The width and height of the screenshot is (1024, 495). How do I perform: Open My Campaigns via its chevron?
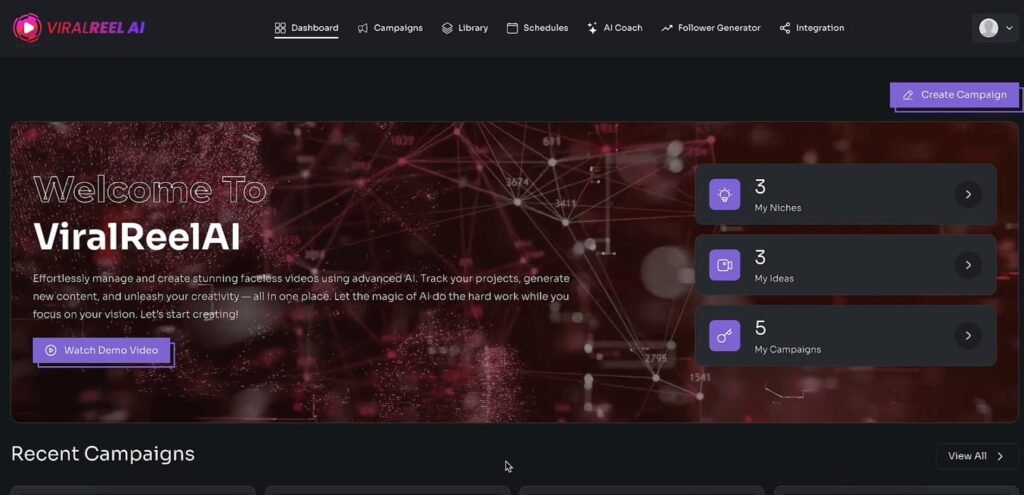point(968,336)
